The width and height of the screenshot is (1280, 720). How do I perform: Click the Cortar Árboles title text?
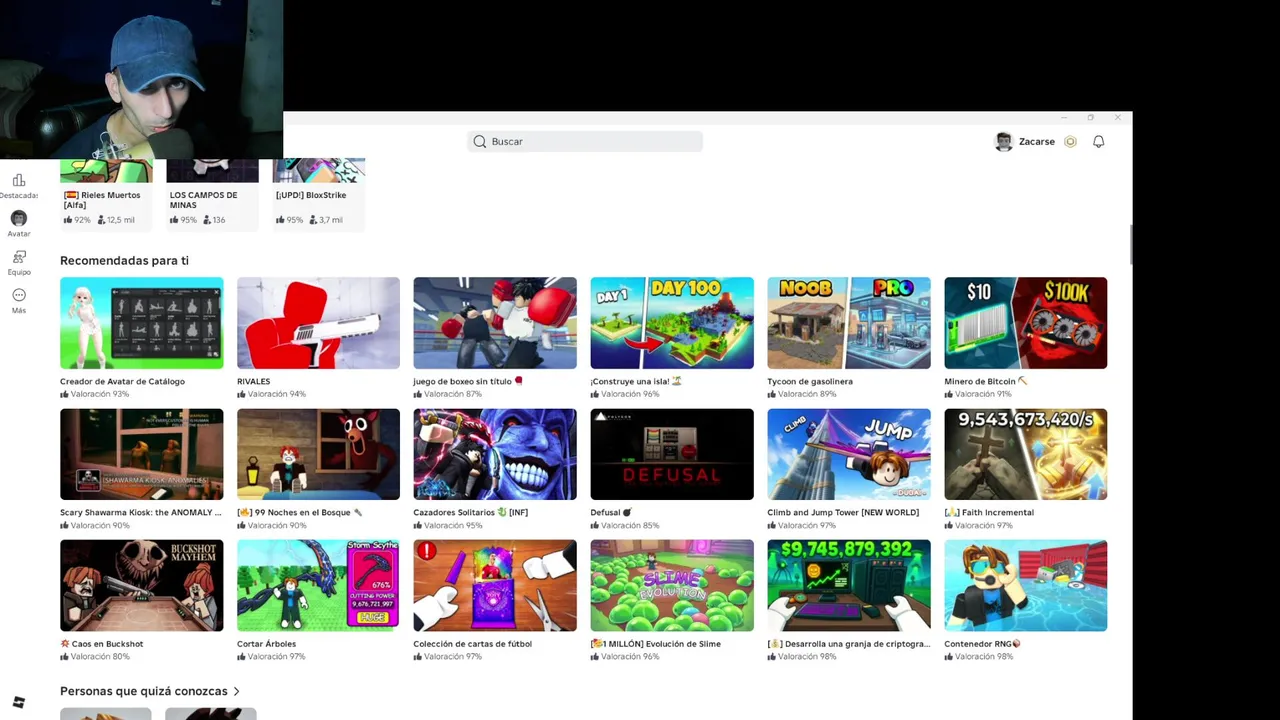(266, 644)
